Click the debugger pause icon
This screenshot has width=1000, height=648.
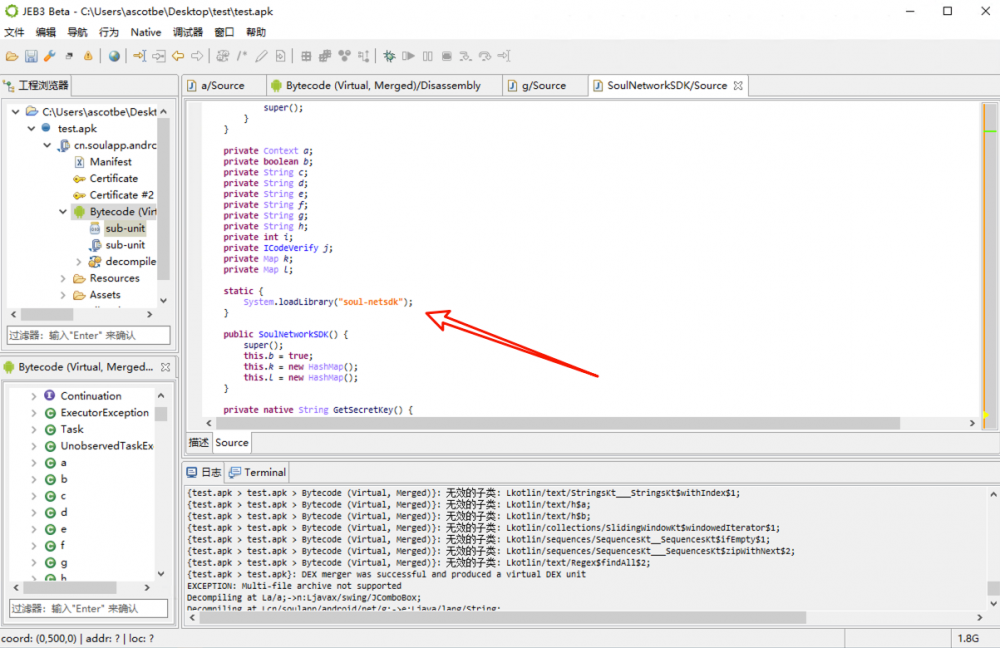point(427,56)
